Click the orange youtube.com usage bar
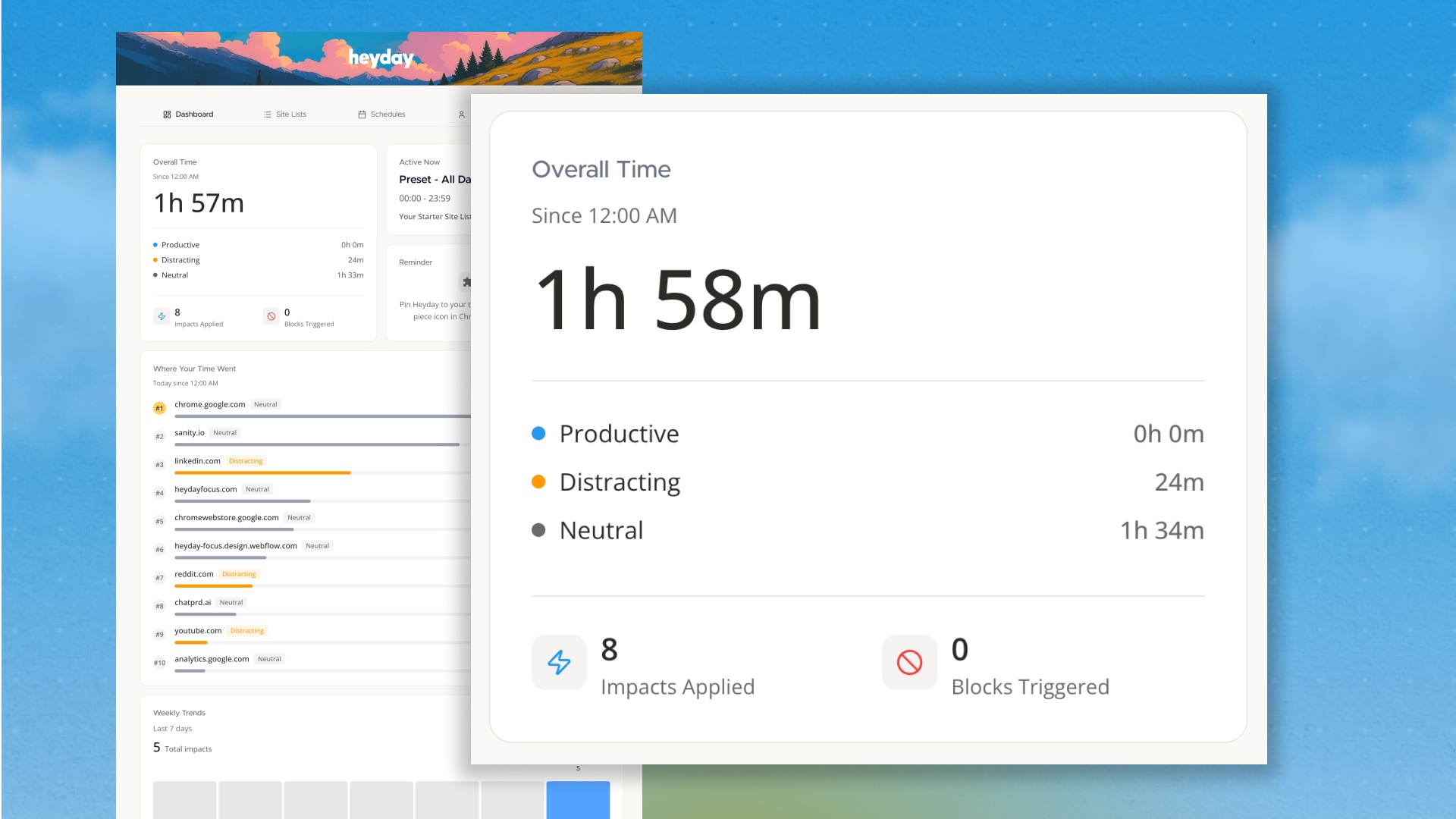This screenshot has height=819, width=1456. coord(190,642)
